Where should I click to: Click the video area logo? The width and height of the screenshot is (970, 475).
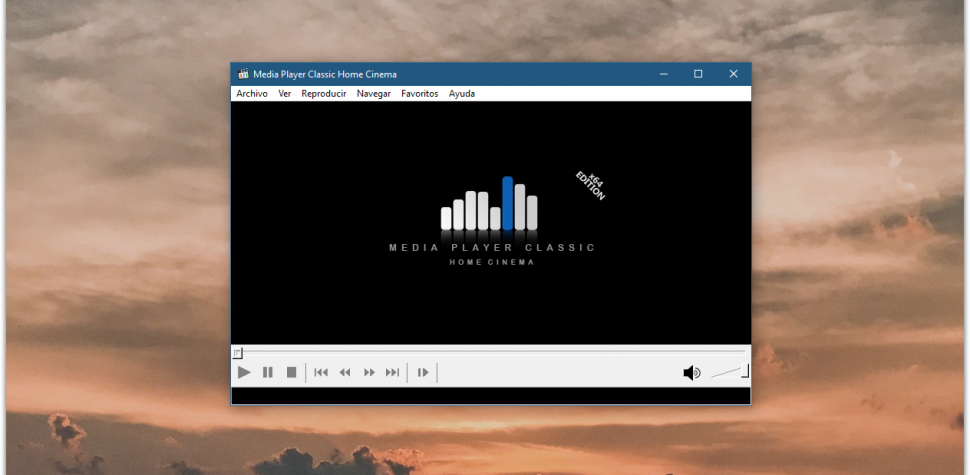coord(492,221)
